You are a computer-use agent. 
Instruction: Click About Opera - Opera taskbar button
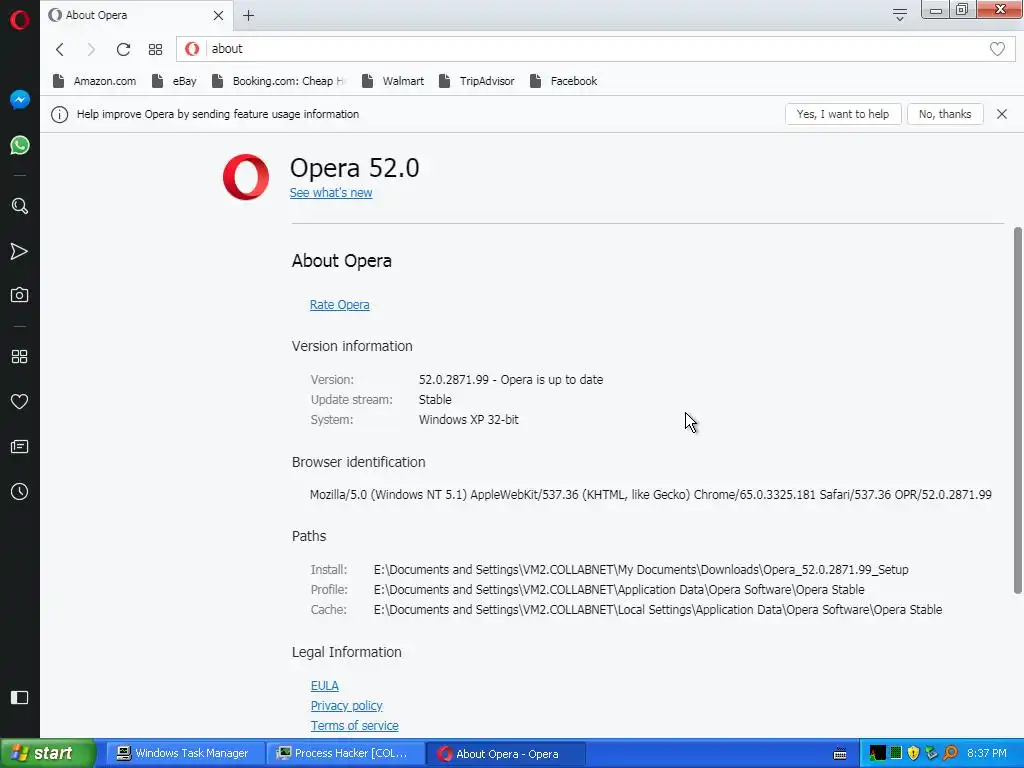click(x=506, y=754)
